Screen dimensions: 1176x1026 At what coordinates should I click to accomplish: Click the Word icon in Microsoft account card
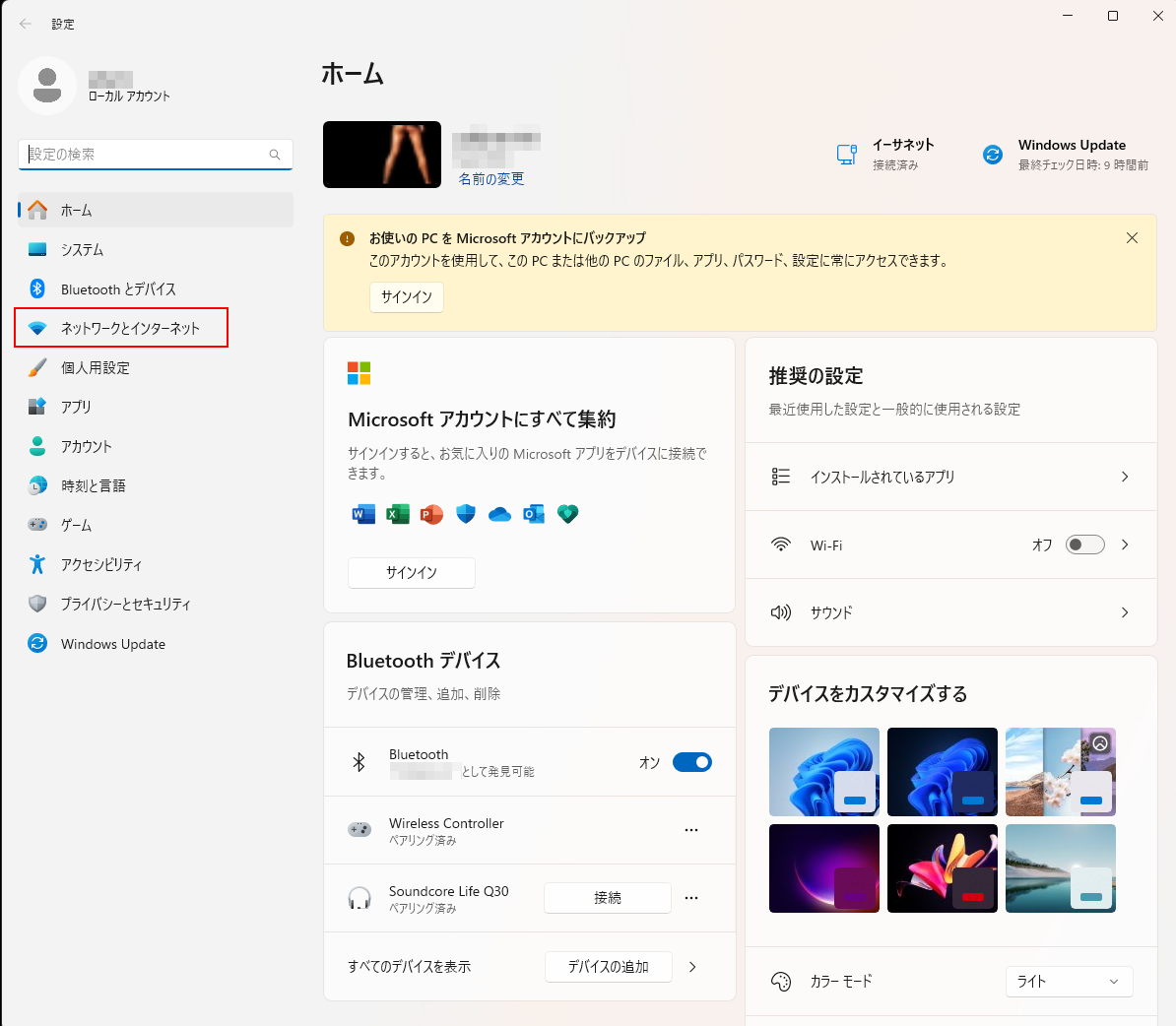363,514
